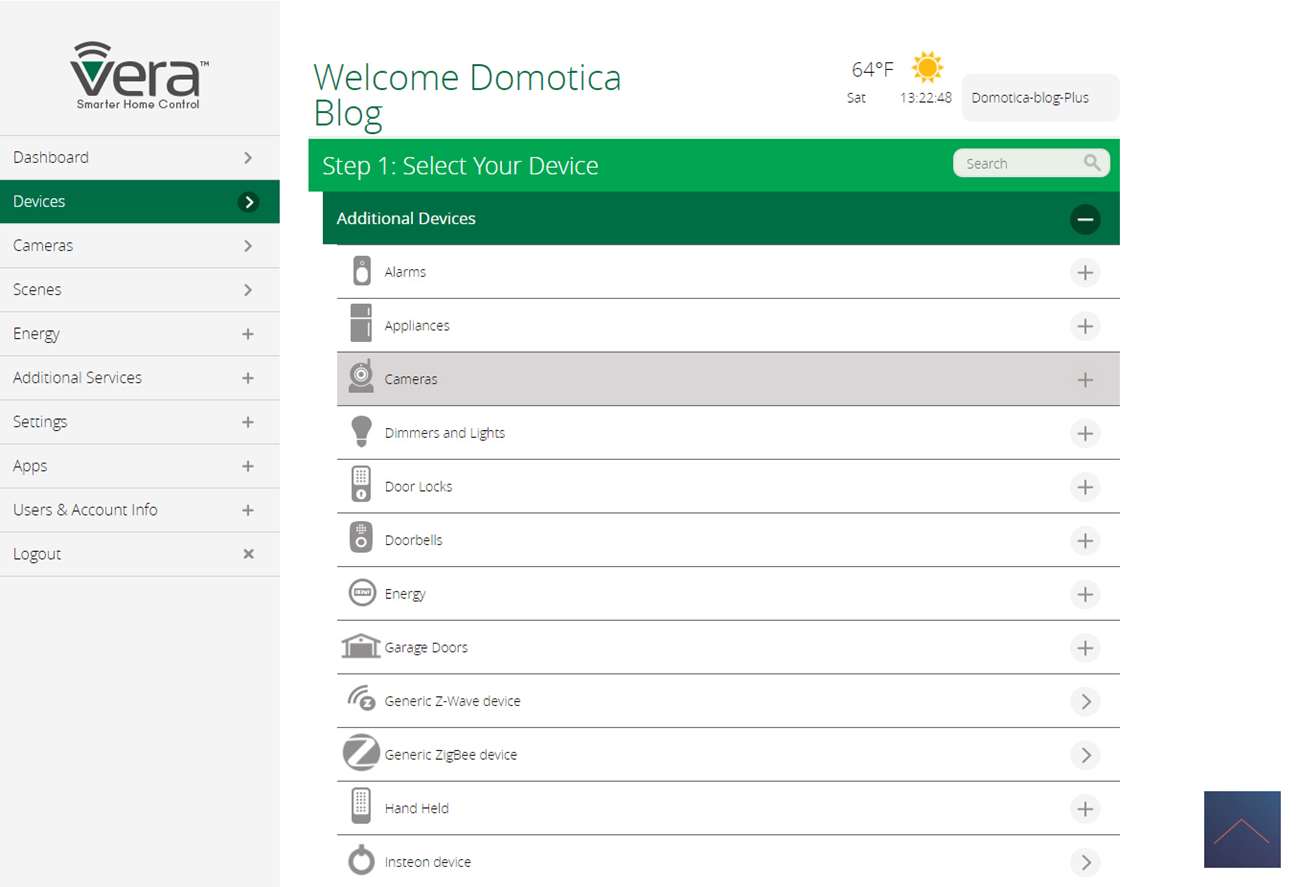Expand the Doorbells category plus button
Viewport: 1300px width, 887px height.
[x=1085, y=541]
